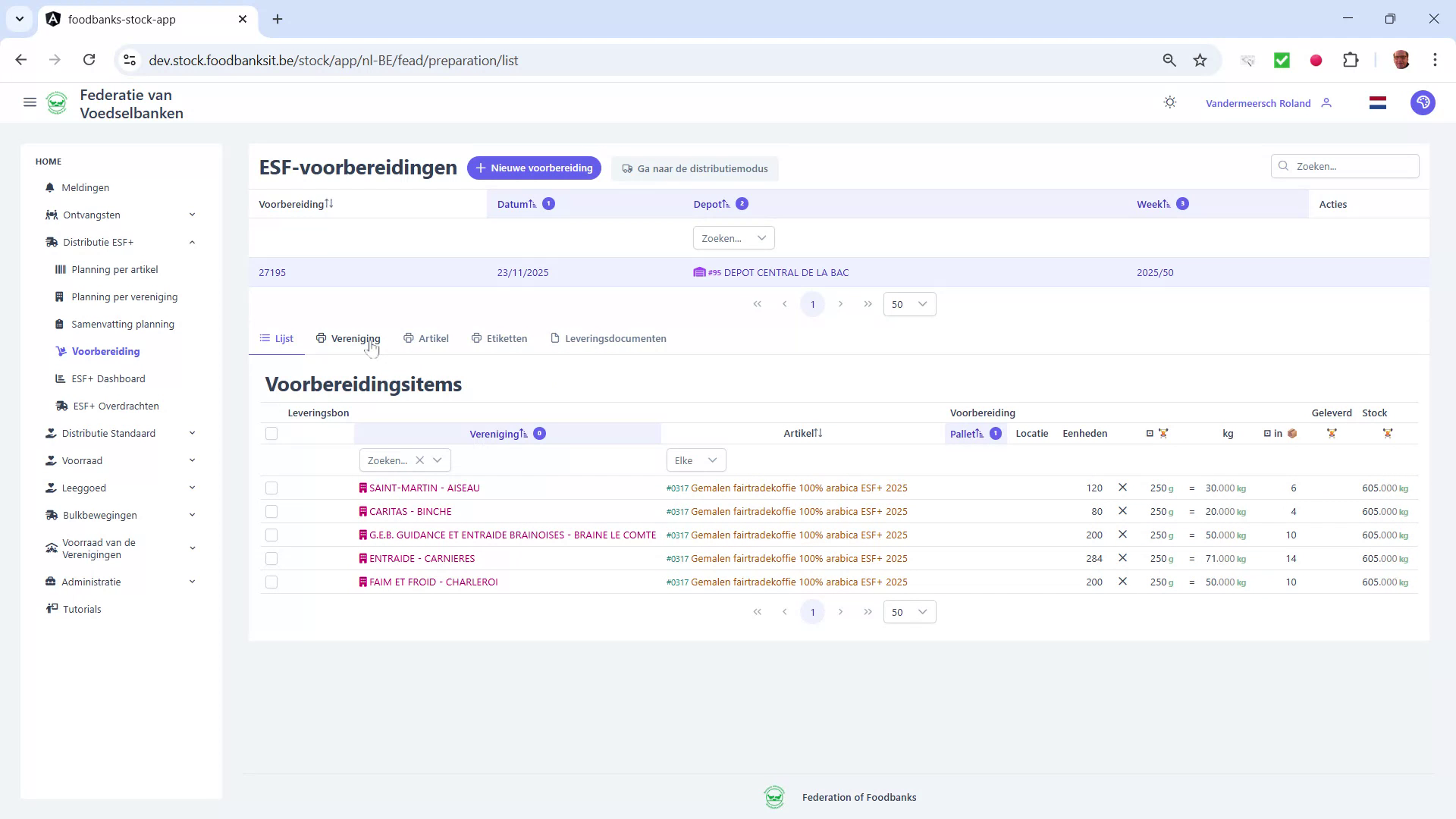The image size is (1456, 819).
Task: Toggle the light/dark theme sun icon
Action: click(x=1170, y=102)
